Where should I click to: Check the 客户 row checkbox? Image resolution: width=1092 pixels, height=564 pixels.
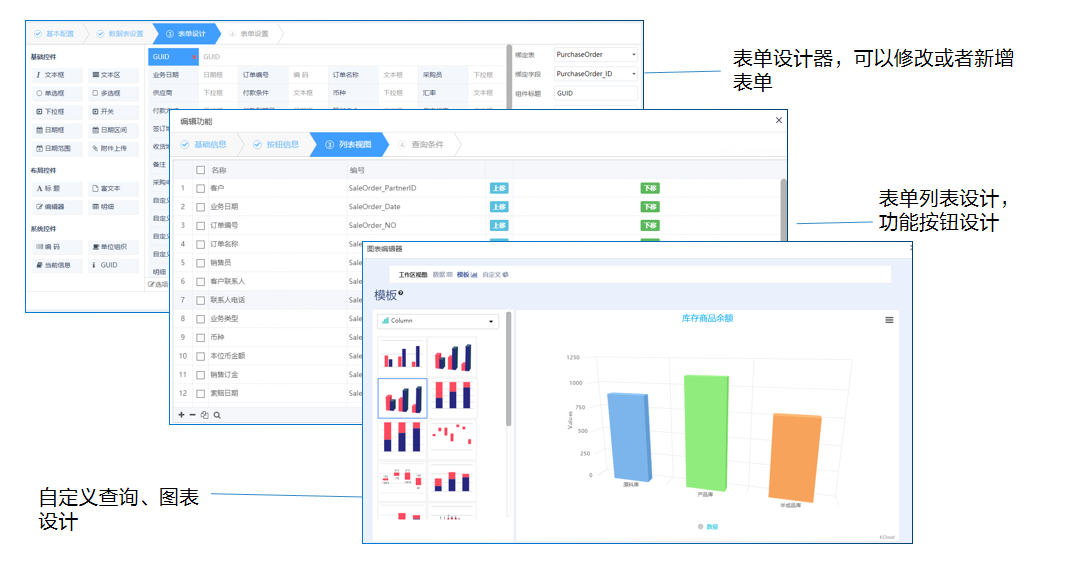pos(201,189)
